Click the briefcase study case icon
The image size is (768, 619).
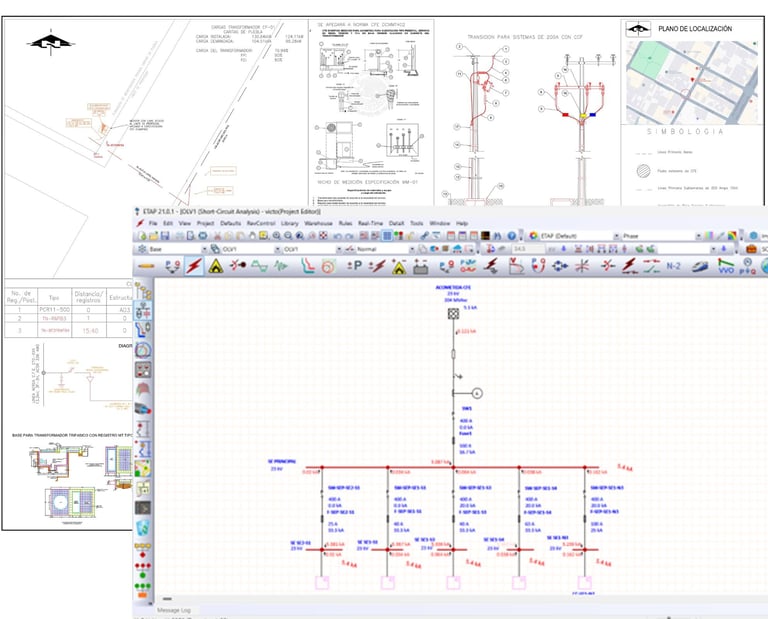point(751,249)
